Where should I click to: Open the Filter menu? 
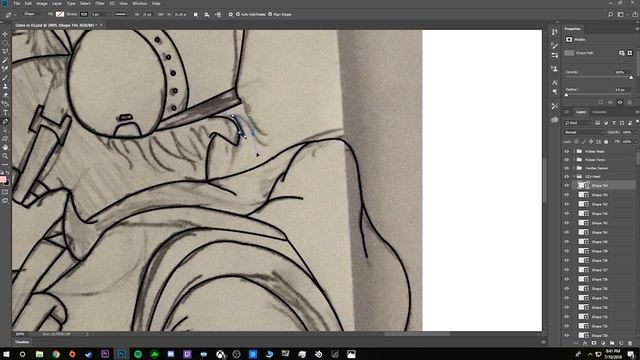click(100, 3)
